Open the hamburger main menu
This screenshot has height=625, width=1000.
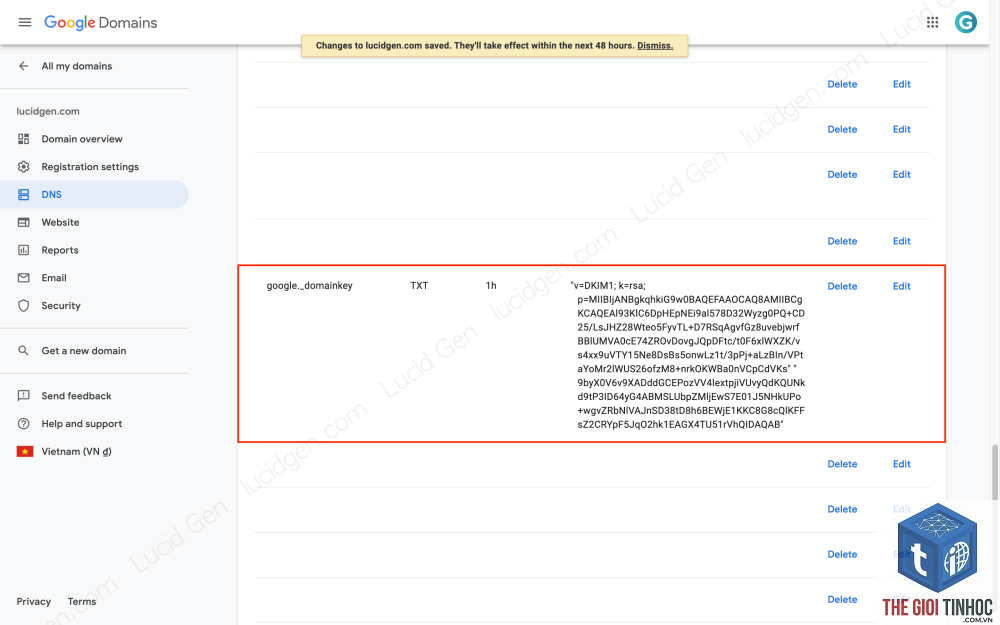(25, 22)
